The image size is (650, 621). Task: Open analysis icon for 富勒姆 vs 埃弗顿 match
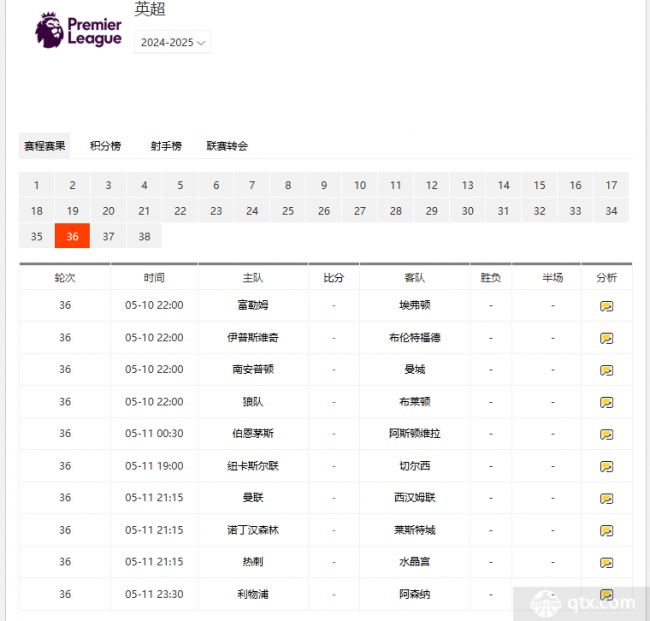pyautogui.click(x=606, y=306)
